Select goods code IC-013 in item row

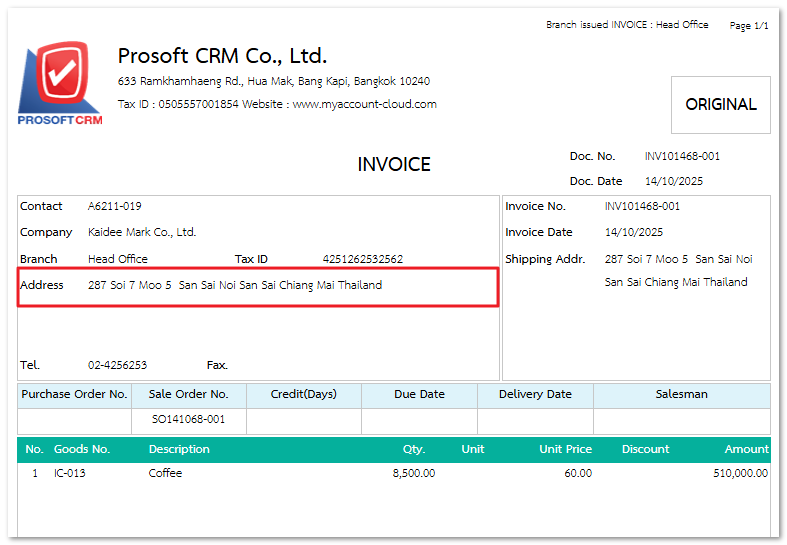(70, 473)
